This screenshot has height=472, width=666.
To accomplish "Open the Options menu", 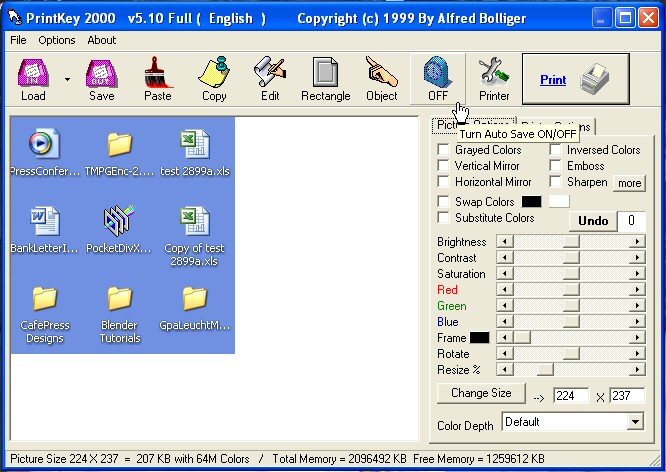I will (x=56, y=40).
